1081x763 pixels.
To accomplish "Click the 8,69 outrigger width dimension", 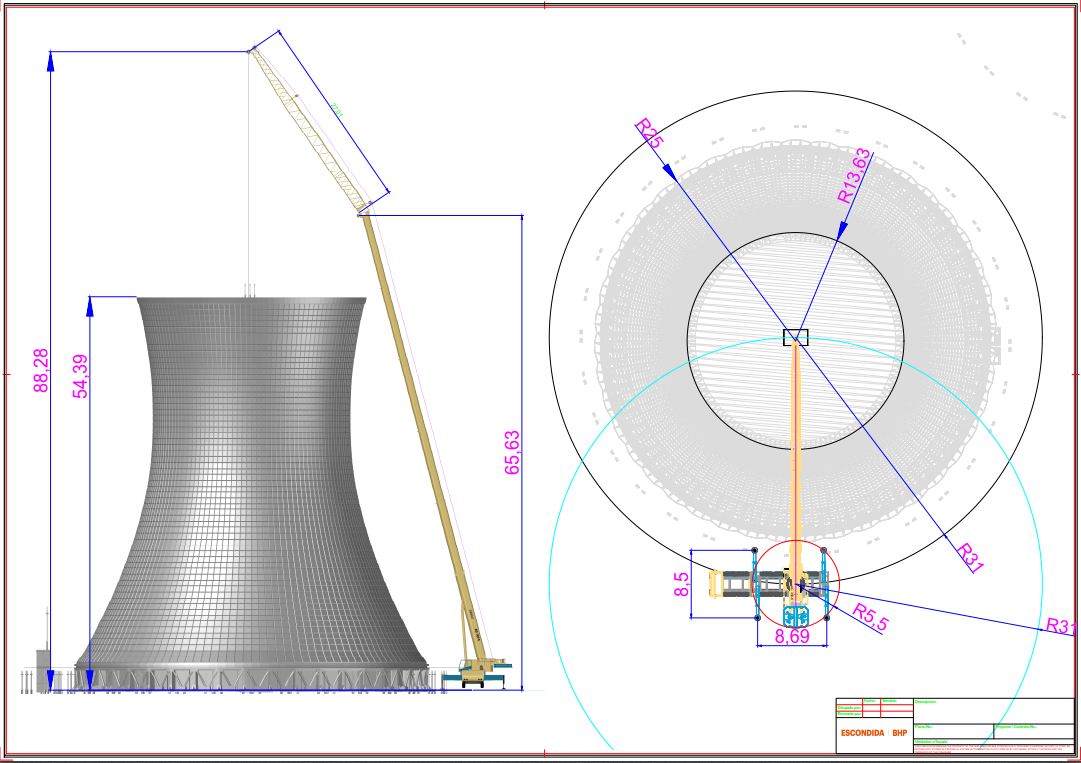I will click(792, 636).
